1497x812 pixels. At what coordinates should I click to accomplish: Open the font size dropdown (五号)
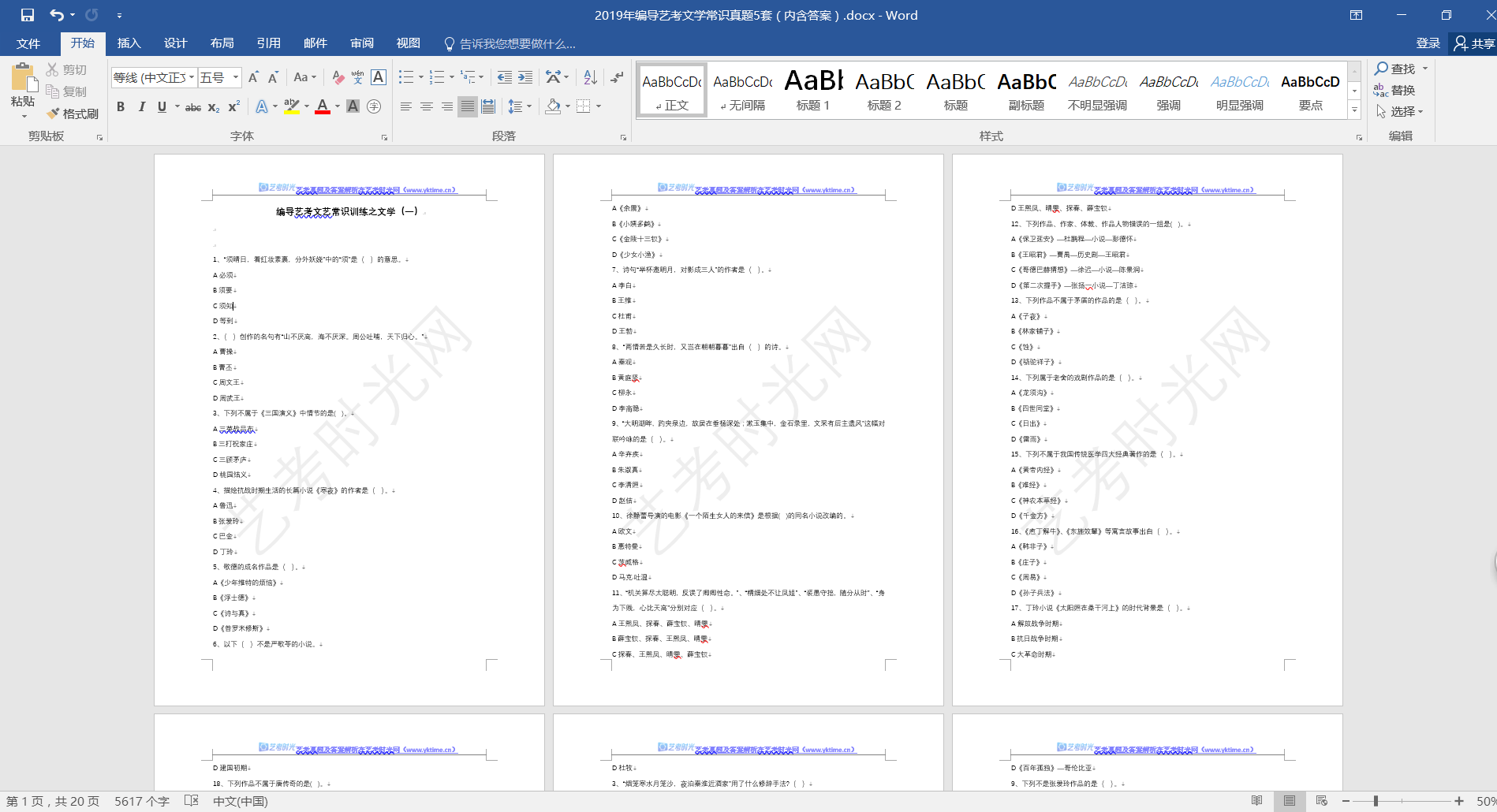click(236, 77)
